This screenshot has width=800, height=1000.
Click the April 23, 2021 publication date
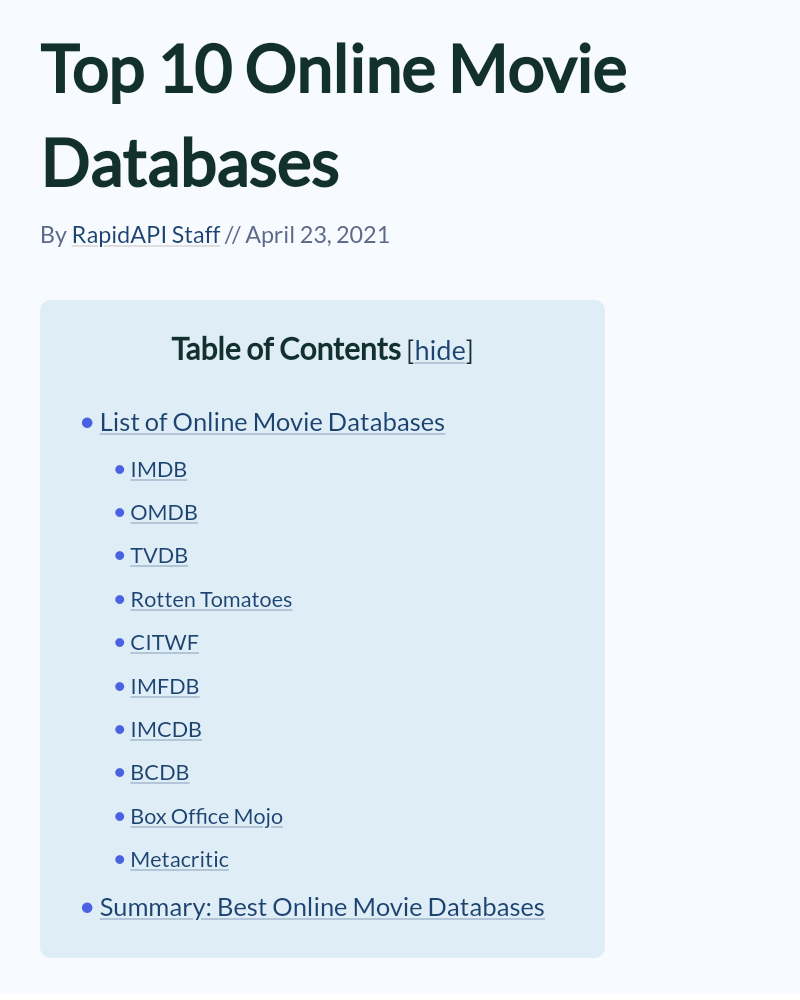[317, 235]
